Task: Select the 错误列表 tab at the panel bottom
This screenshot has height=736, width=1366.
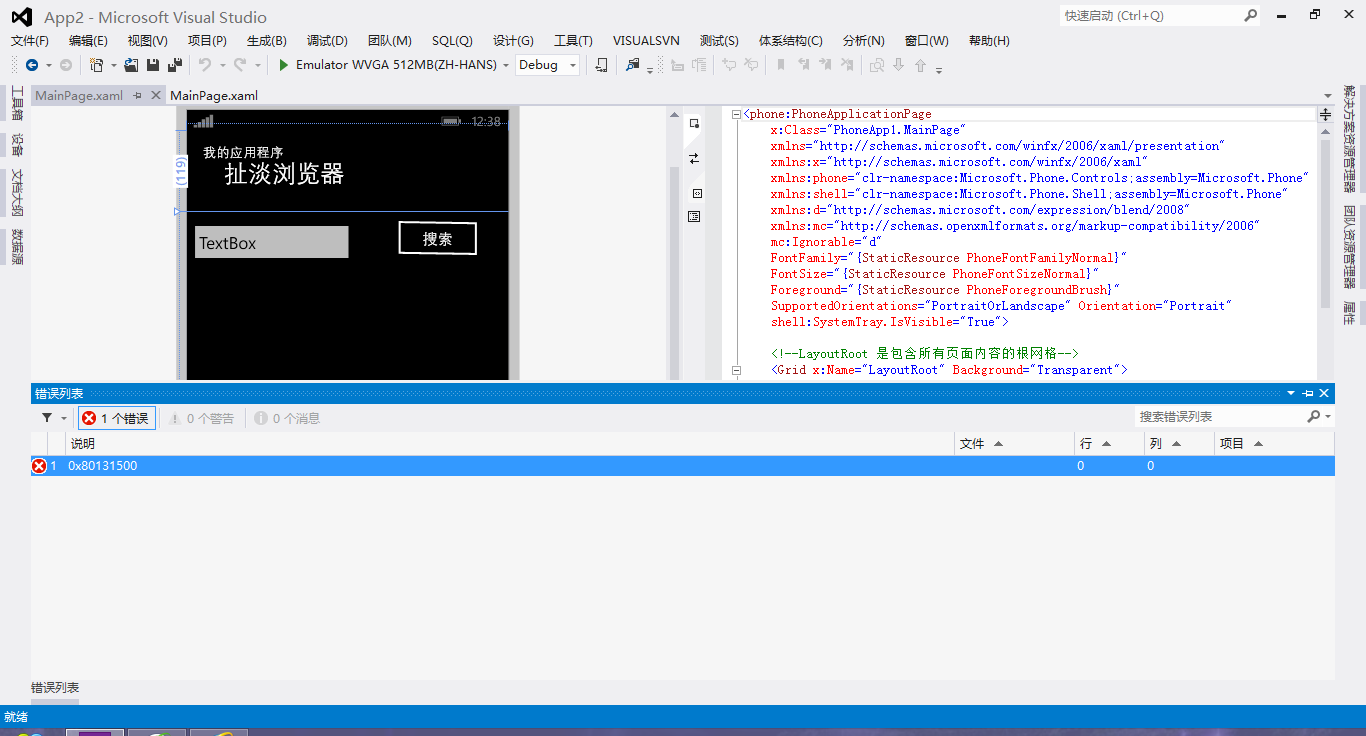Action: click(55, 688)
